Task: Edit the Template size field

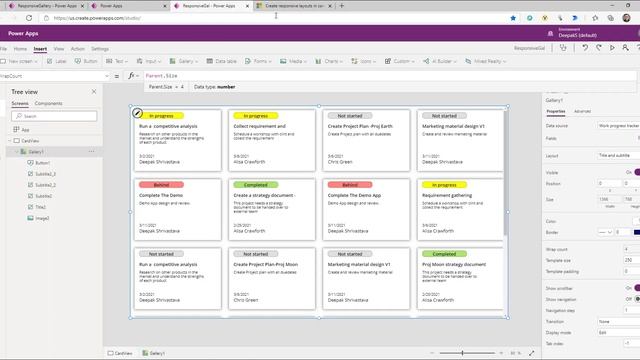Action: click(631, 260)
